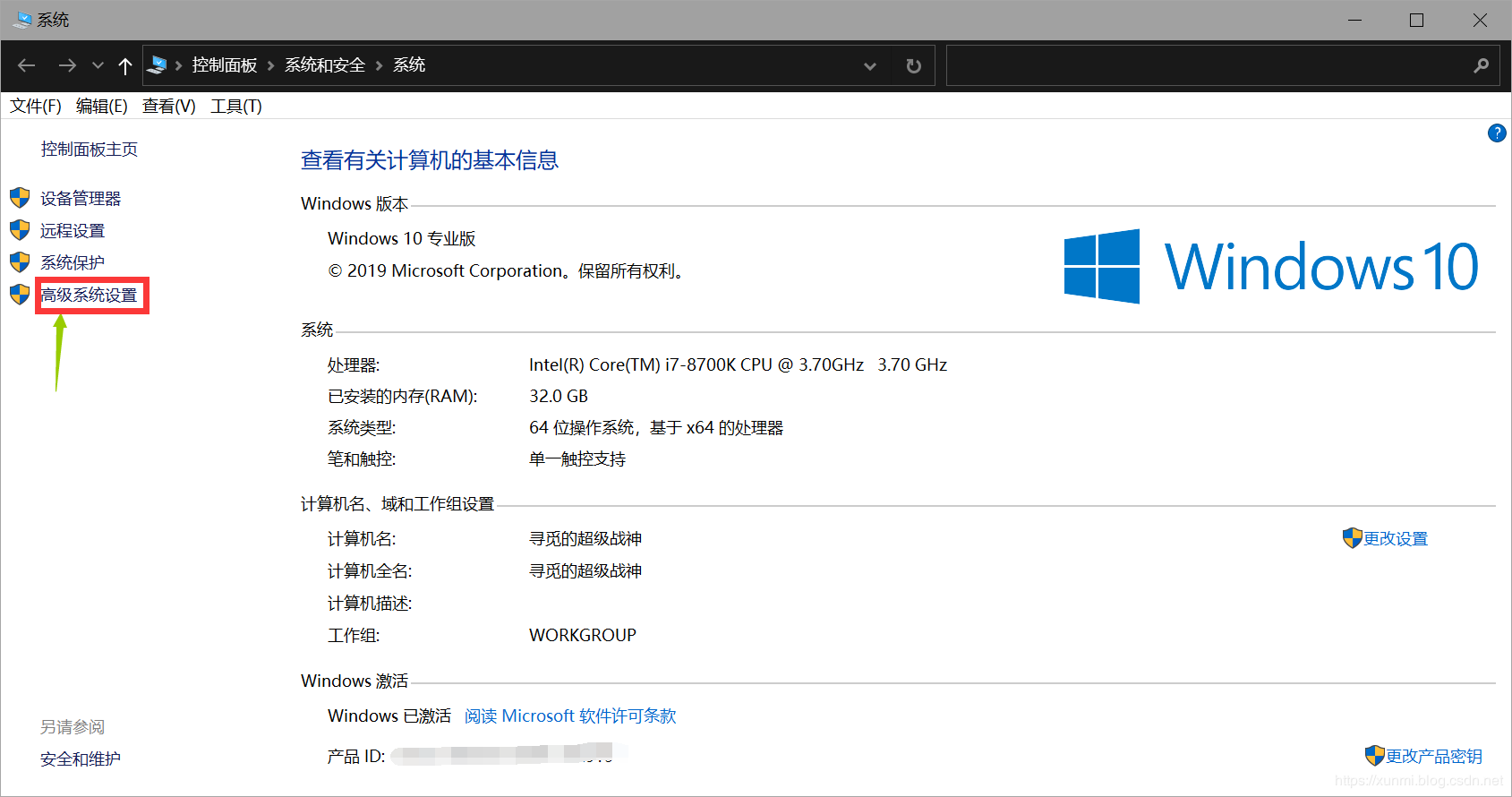Open 系统保护 link
Viewport: 1512px width, 797px height.
(73, 263)
